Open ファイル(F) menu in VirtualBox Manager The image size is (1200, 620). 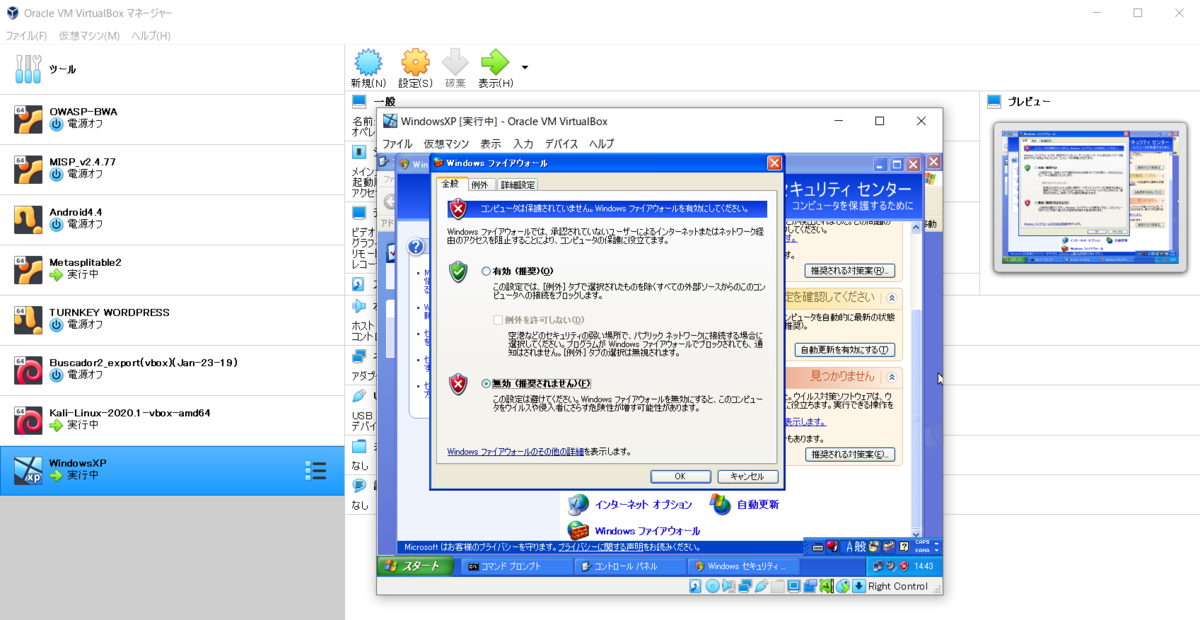(x=25, y=36)
